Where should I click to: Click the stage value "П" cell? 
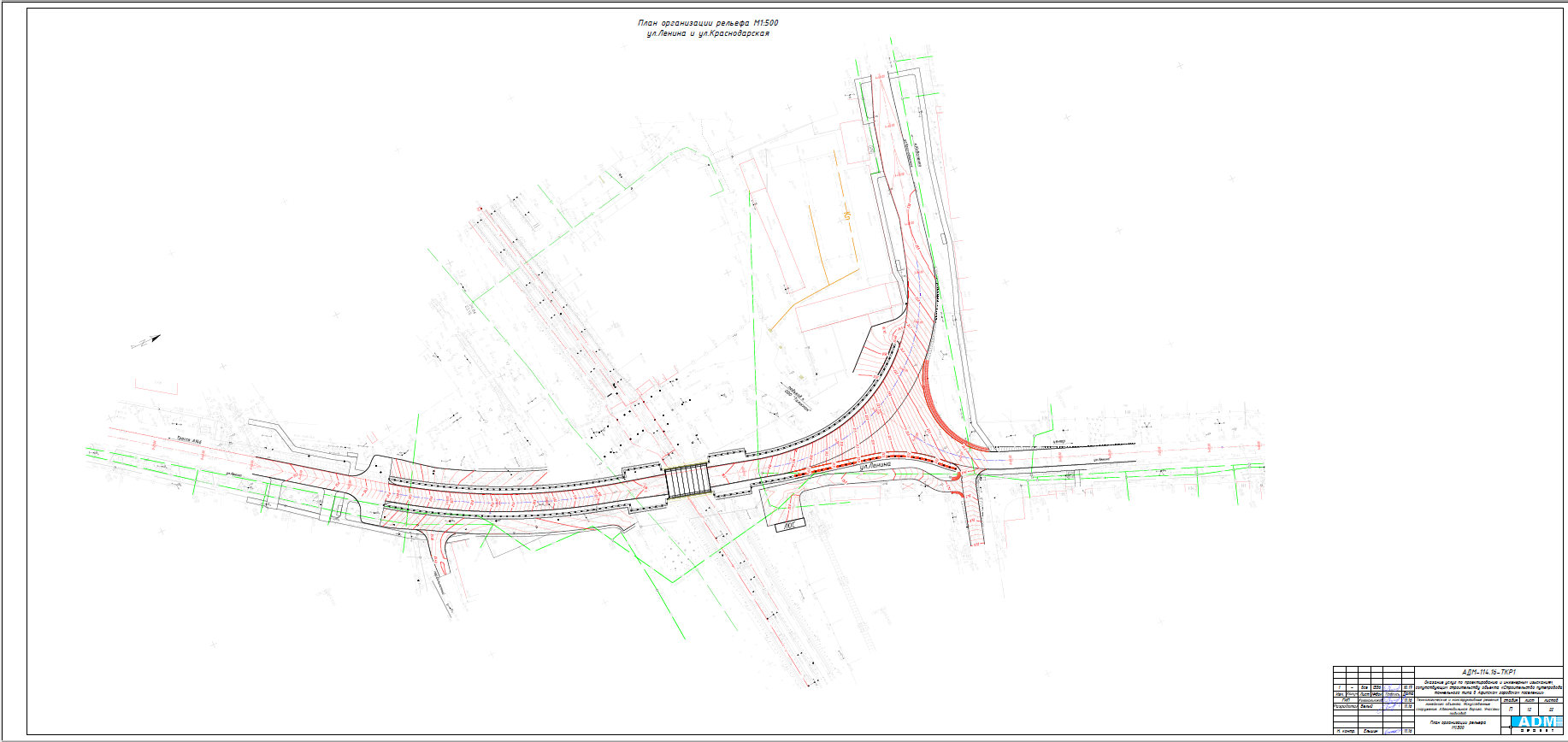coord(1511,710)
